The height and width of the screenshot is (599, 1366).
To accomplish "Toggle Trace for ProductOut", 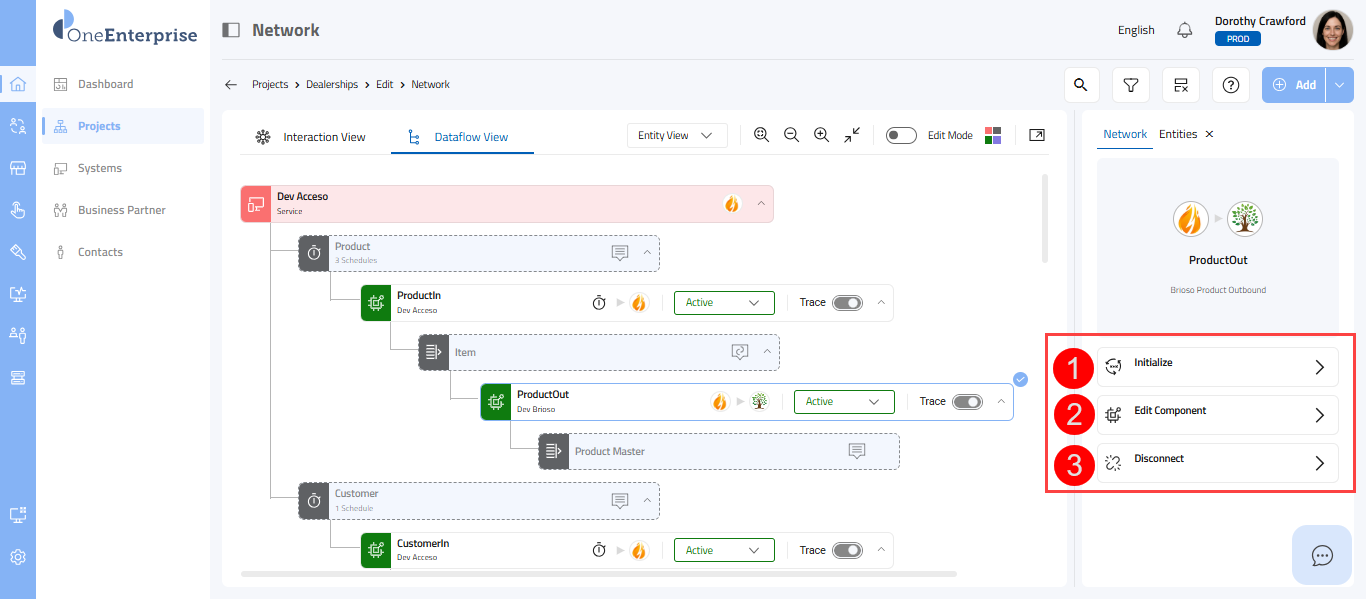I will click(967, 401).
